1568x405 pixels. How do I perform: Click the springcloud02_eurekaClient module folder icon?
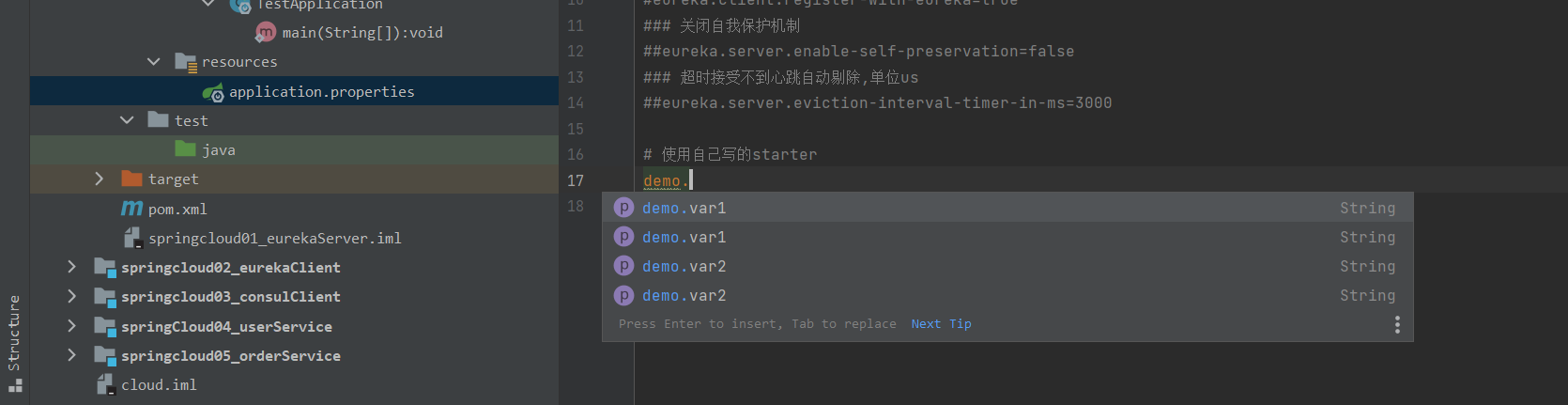[x=104, y=268]
